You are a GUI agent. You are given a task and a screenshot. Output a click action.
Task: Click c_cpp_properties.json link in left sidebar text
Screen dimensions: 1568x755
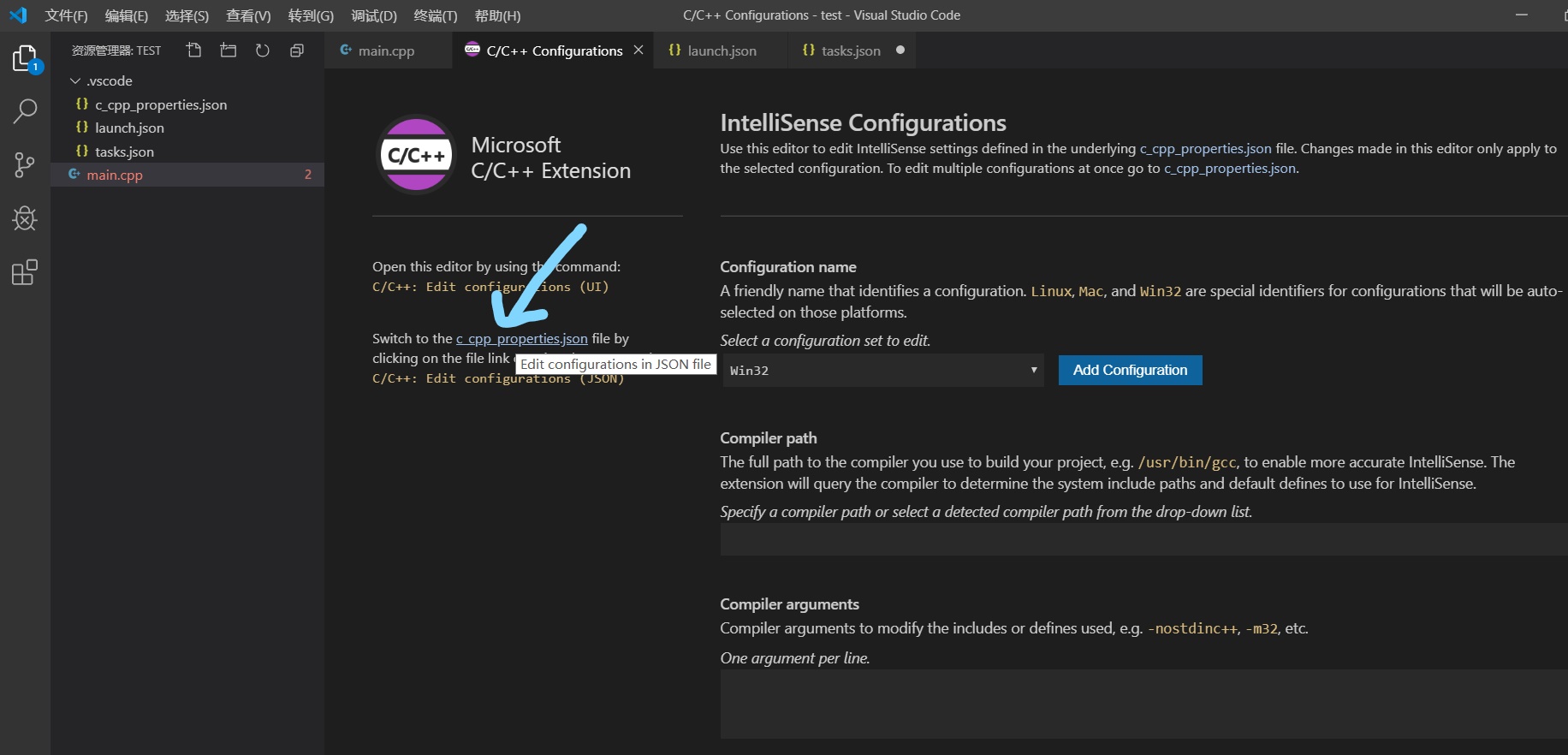tap(522, 339)
